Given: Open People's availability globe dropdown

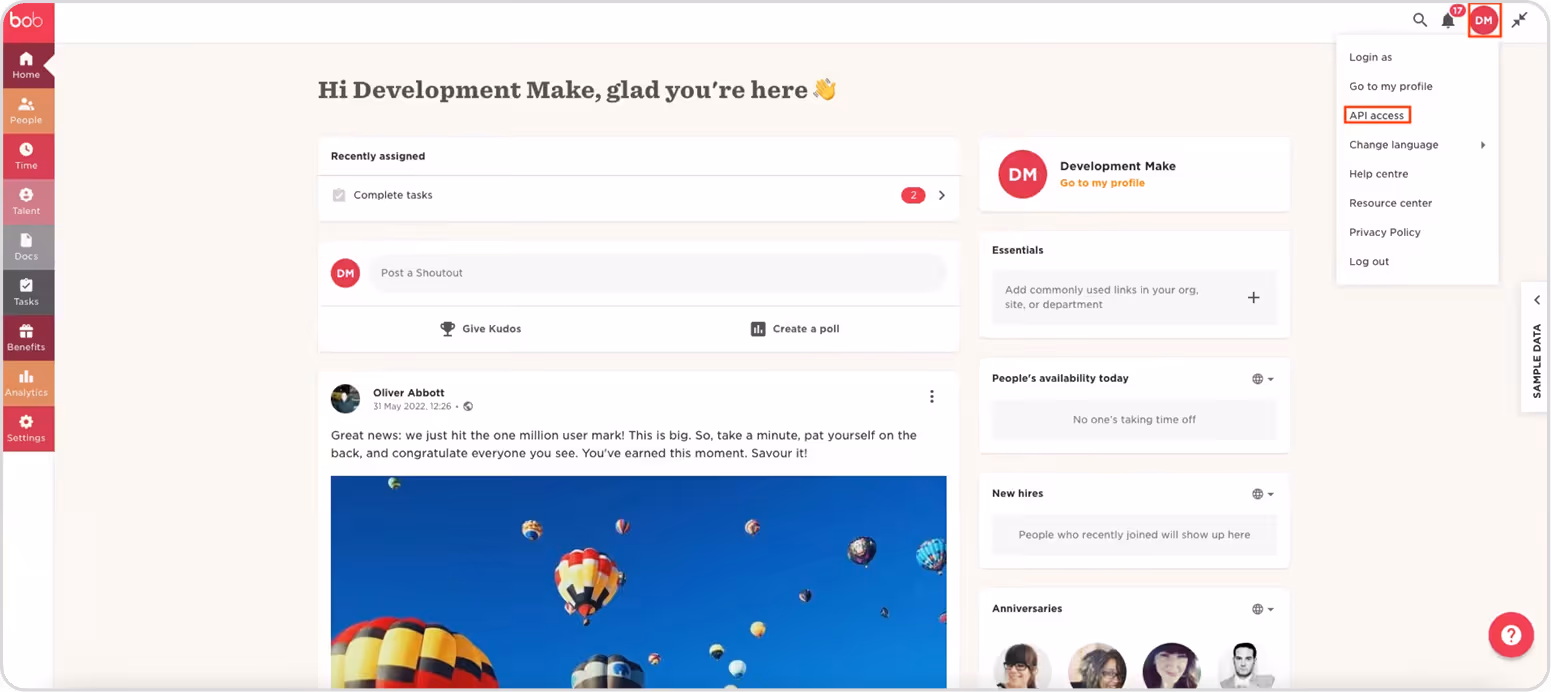Looking at the screenshot, I should [x=1263, y=379].
